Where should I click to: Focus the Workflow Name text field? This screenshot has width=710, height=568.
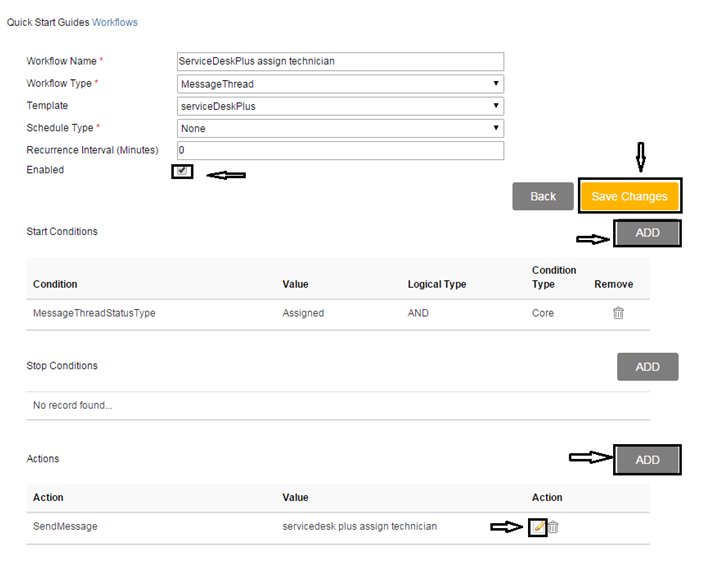pos(340,61)
